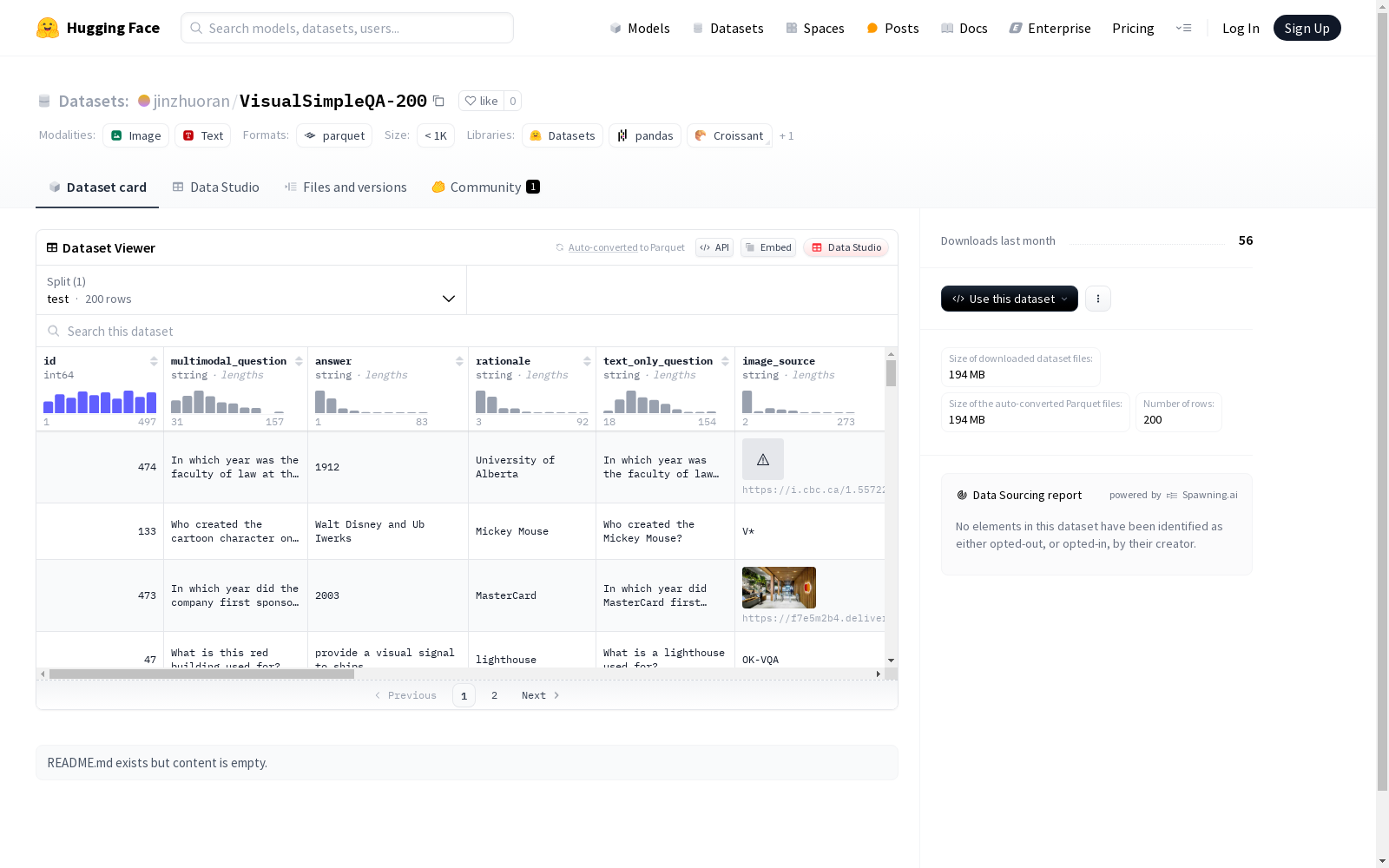
Task: Click the Text modality tag
Action: click(x=202, y=135)
